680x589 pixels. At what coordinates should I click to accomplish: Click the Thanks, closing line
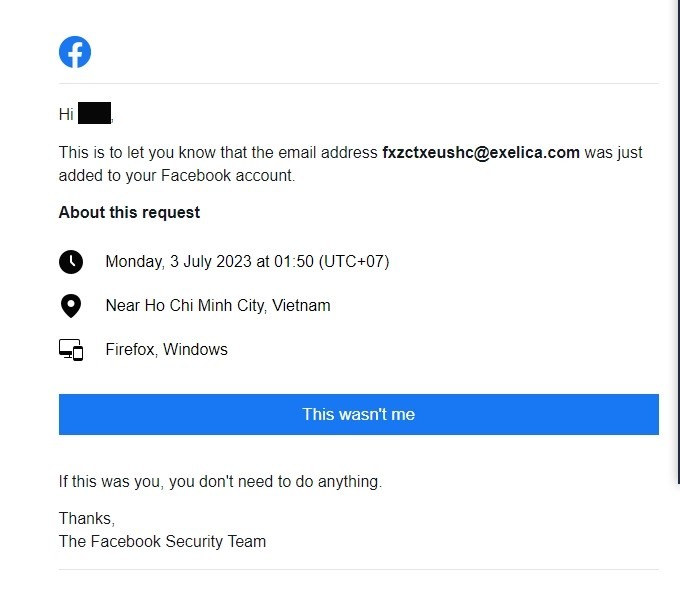tap(87, 519)
